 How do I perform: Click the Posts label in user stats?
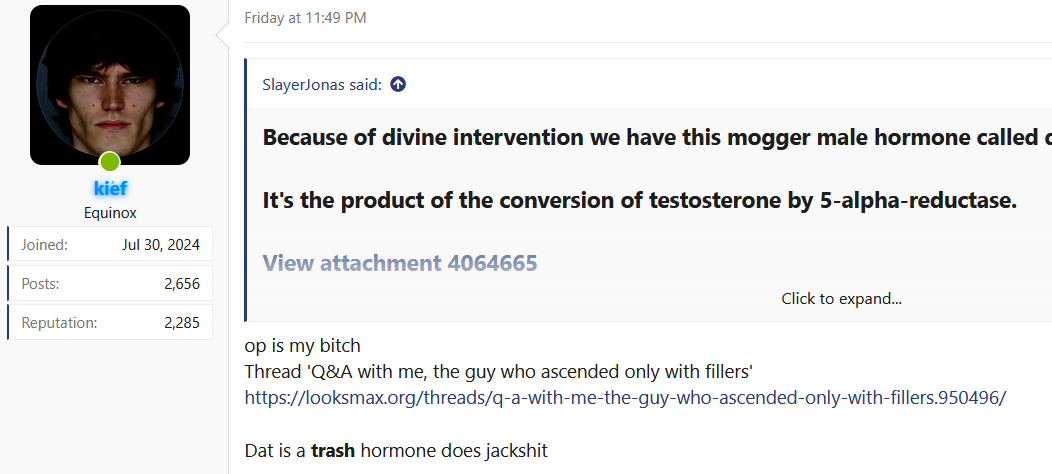pyautogui.click(x=40, y=284)
